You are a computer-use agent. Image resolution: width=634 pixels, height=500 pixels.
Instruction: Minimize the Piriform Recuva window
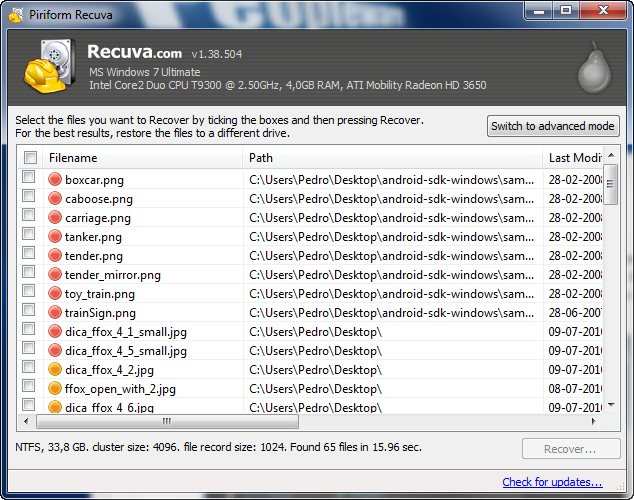click(538, 11)
